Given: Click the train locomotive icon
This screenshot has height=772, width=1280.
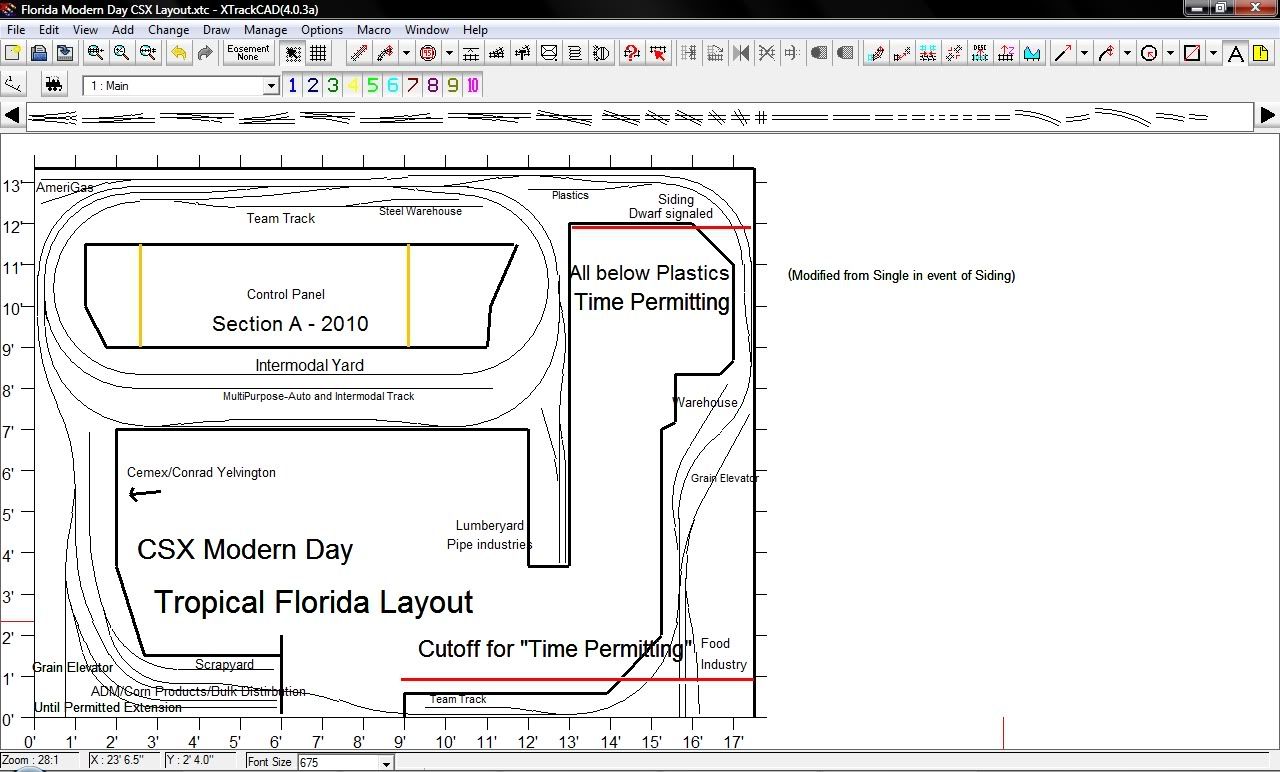Looking at the screenshot, I should click(53, 85).
